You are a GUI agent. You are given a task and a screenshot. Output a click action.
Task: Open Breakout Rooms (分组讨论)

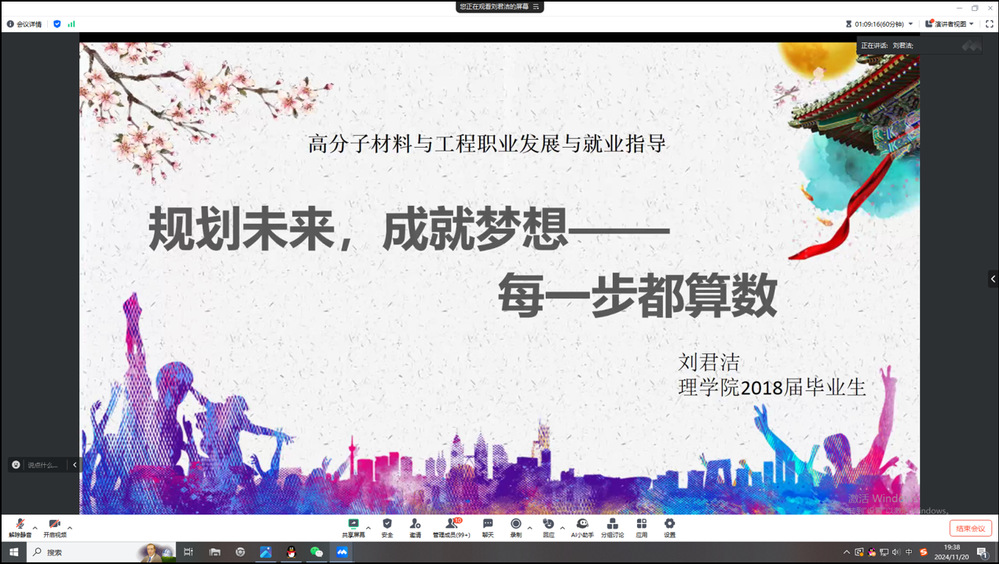pyautogui.click(x=612, y=525)
